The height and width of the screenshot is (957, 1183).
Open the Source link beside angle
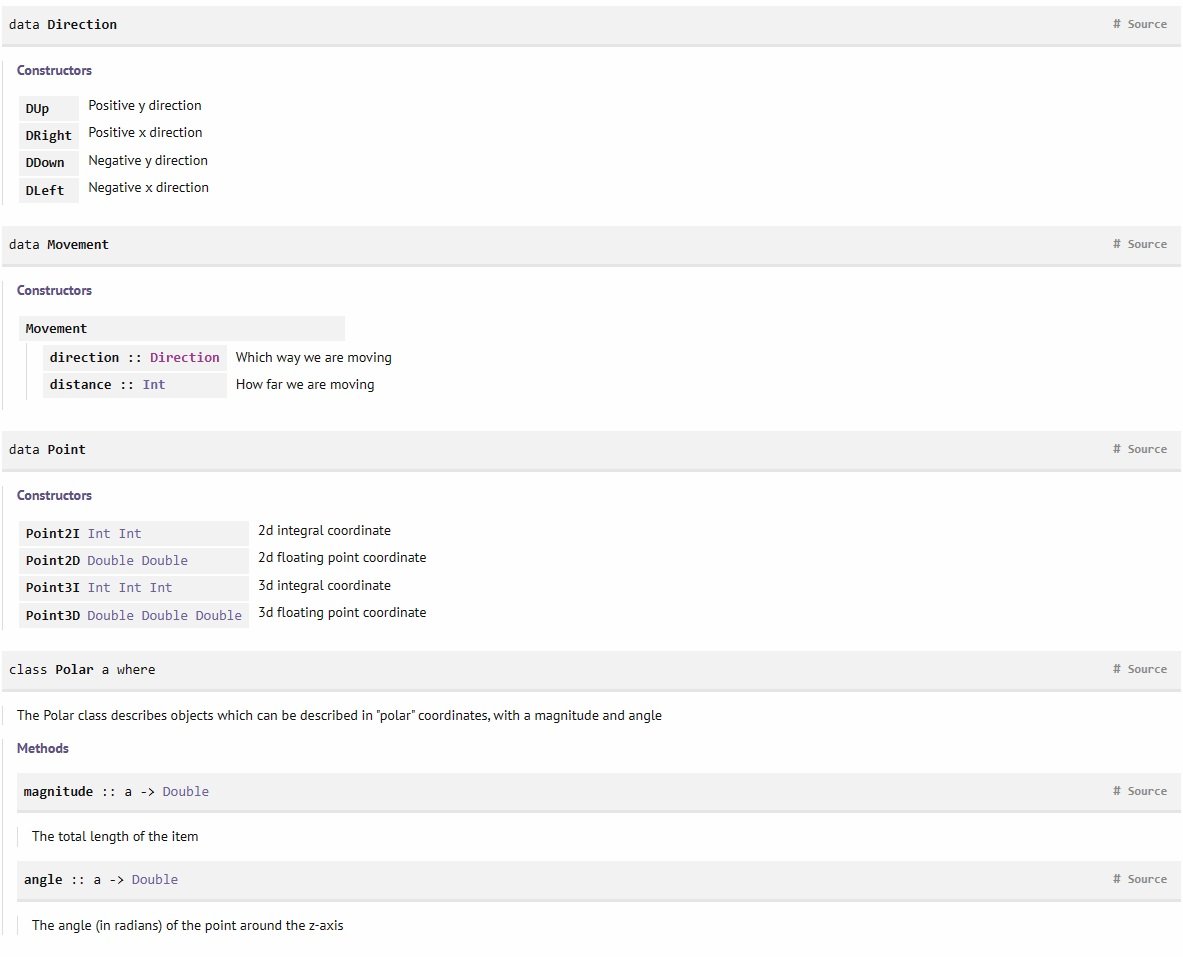pyautogui.click(x=1147, y=879)
